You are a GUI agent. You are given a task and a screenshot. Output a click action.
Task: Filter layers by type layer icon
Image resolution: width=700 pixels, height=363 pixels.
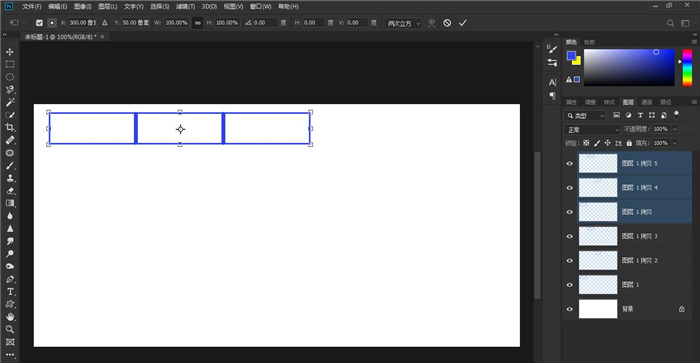(x=640, y=115)
